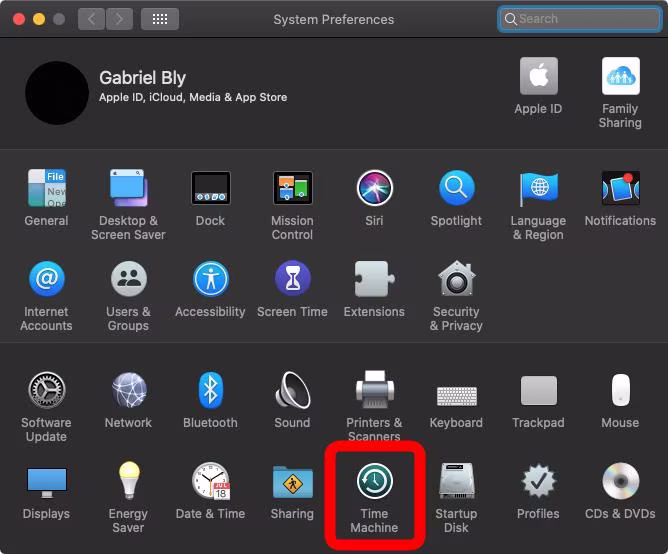The image size is (668, 554).
Task: Go forward with the toolbar forward arrow
Action: pyautogui.click(x=119, y=19)
